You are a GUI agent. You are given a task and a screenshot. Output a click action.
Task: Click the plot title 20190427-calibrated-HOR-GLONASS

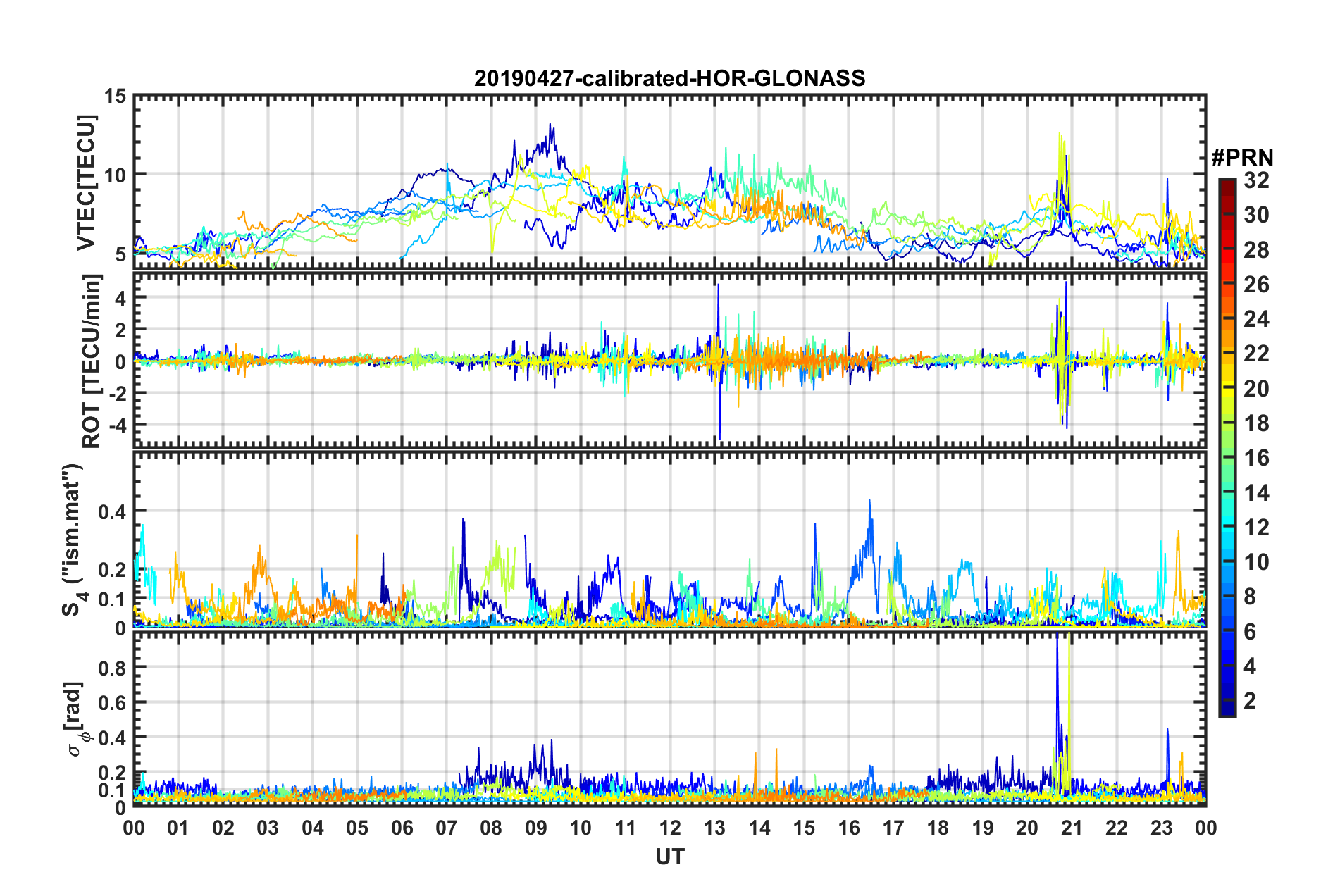click(669, 78)
